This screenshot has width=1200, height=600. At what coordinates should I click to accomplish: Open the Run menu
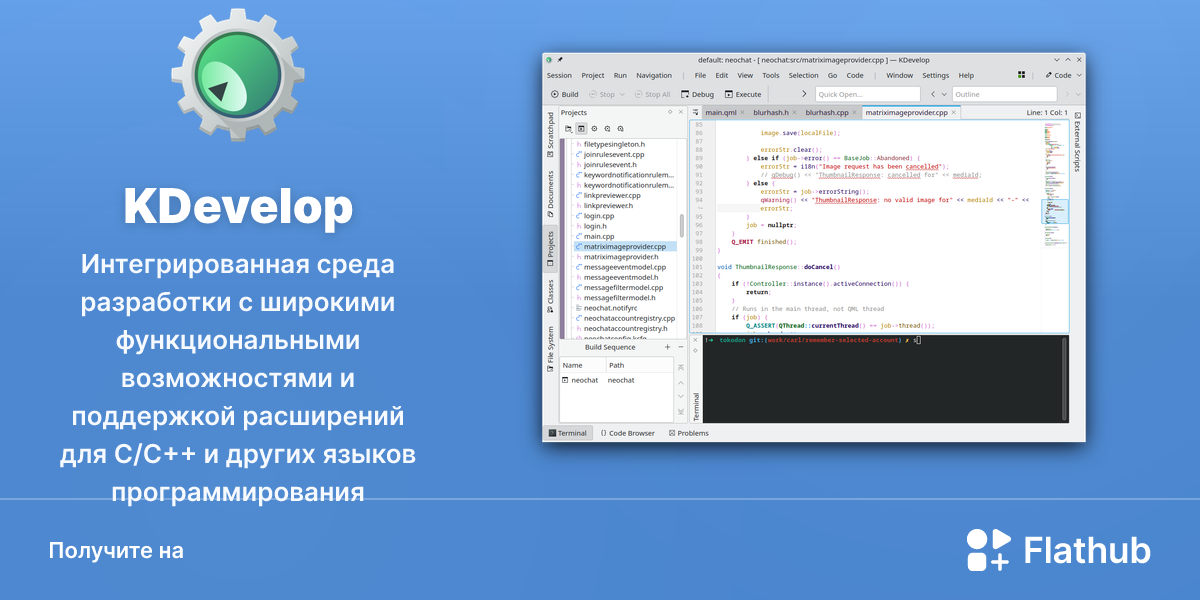pyautogui.click(x=620, y=75)
